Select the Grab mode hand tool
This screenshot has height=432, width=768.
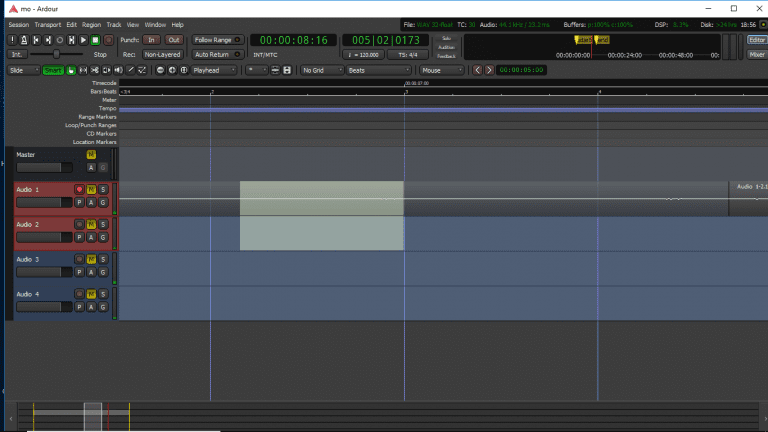pyautogui.click(x=71, y=70)
